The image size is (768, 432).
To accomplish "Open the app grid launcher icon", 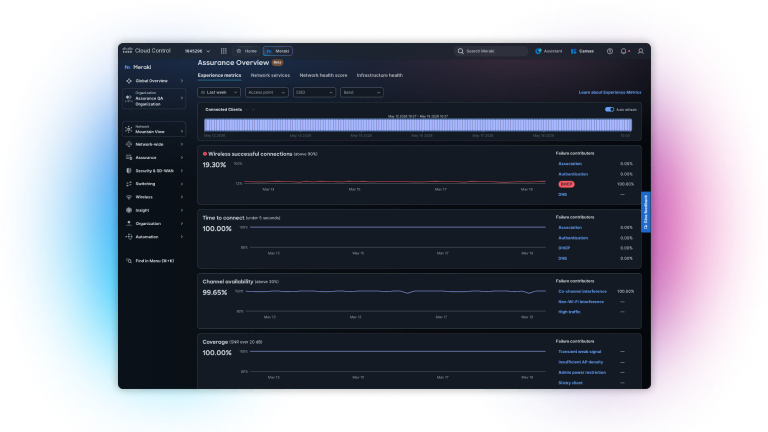I will pyautogui.click(x=223, y=51).
